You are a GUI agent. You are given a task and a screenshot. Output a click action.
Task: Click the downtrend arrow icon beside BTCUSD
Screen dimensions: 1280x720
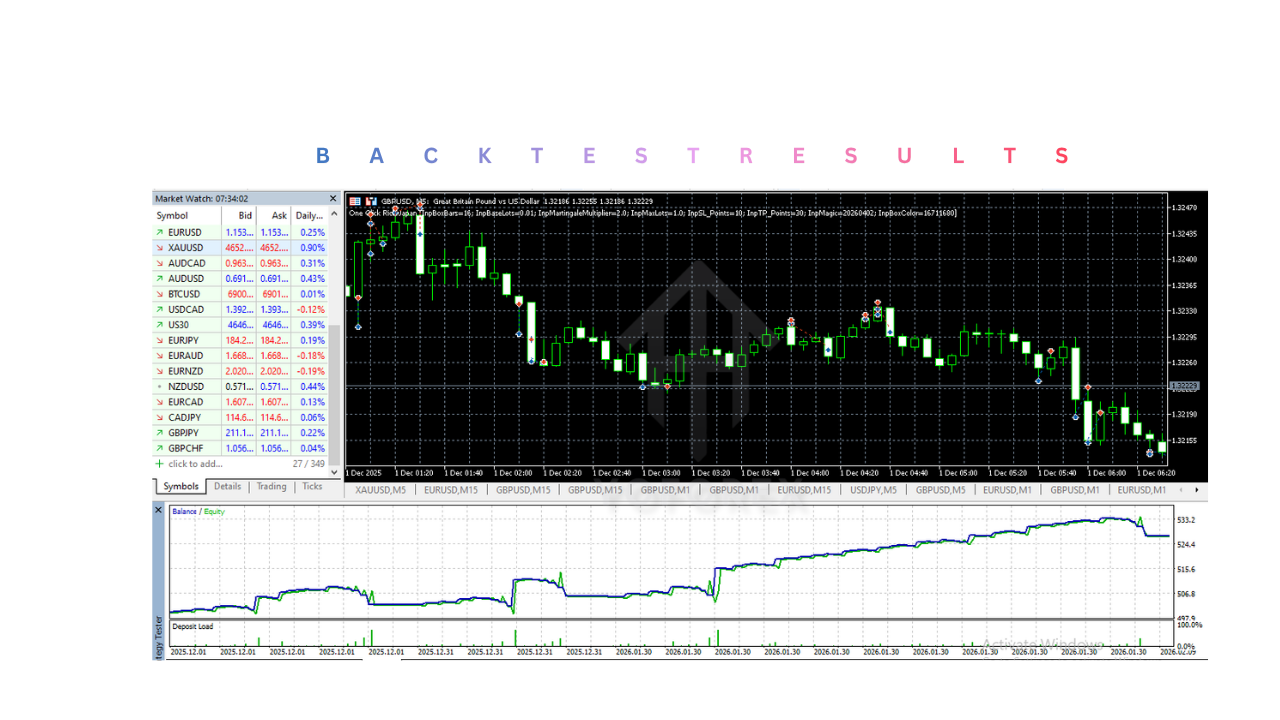[x=160, y=293]
